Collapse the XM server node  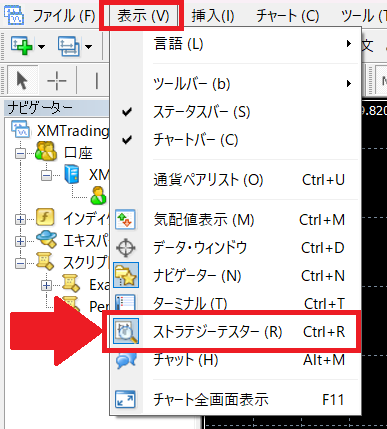47,175
